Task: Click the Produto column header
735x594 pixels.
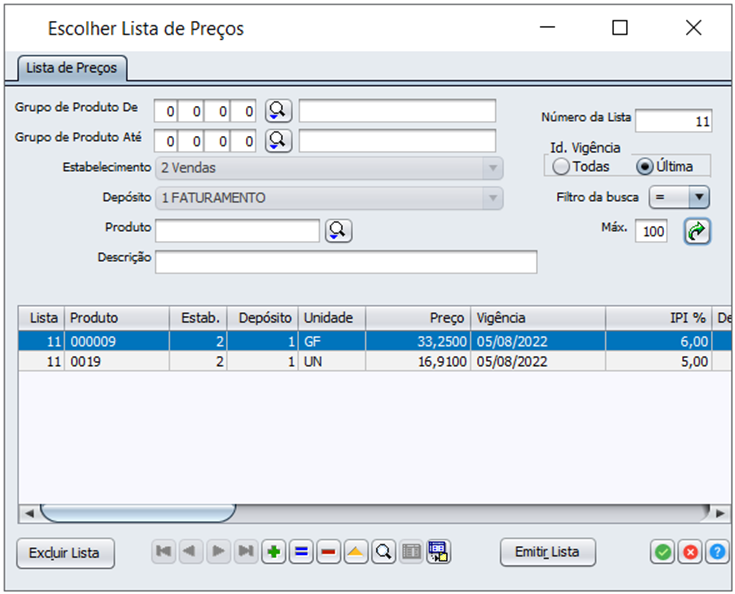Action: pos(117,318)
